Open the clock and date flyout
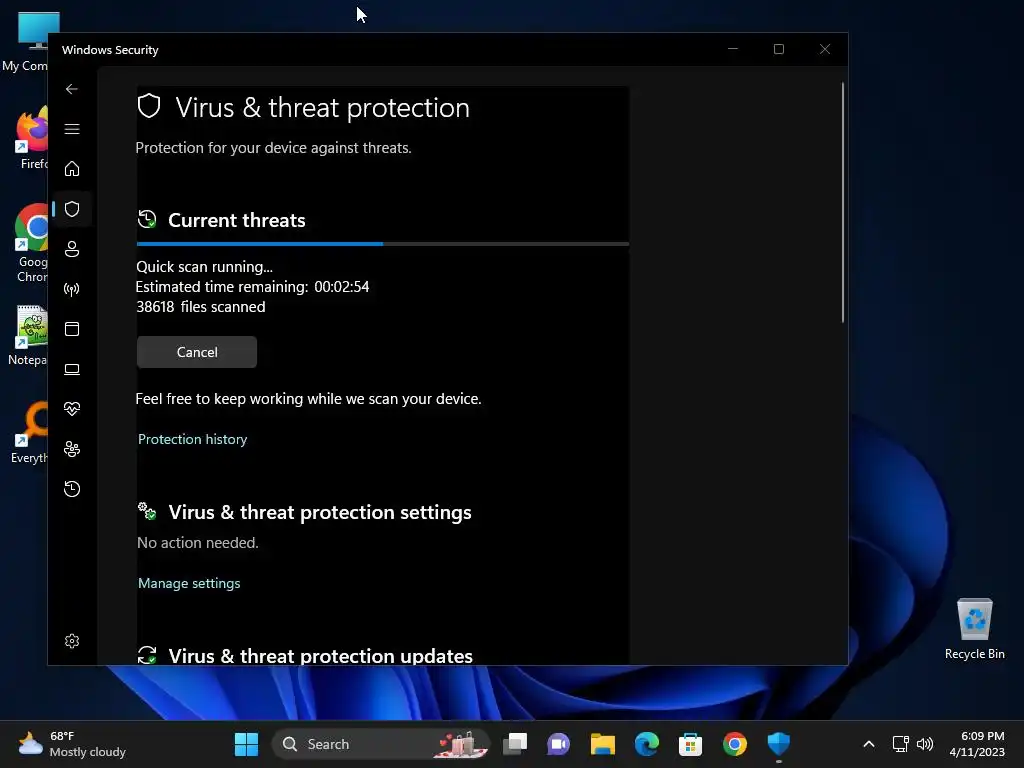Image resolution: width=1024 pixels, height=768 pixels. pyautogui.click(x=977, y=744)
